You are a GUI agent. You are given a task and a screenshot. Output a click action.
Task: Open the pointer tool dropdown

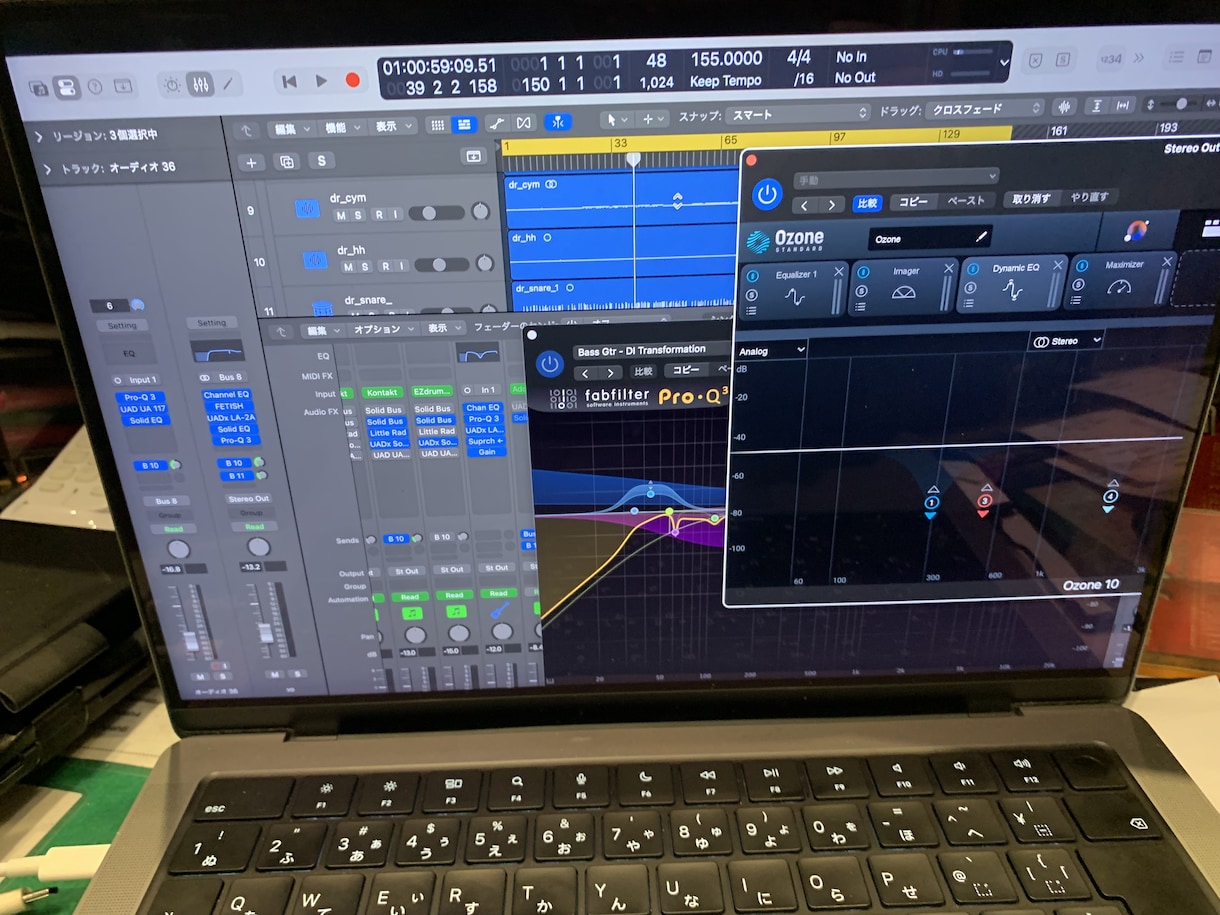coord(616,119)
